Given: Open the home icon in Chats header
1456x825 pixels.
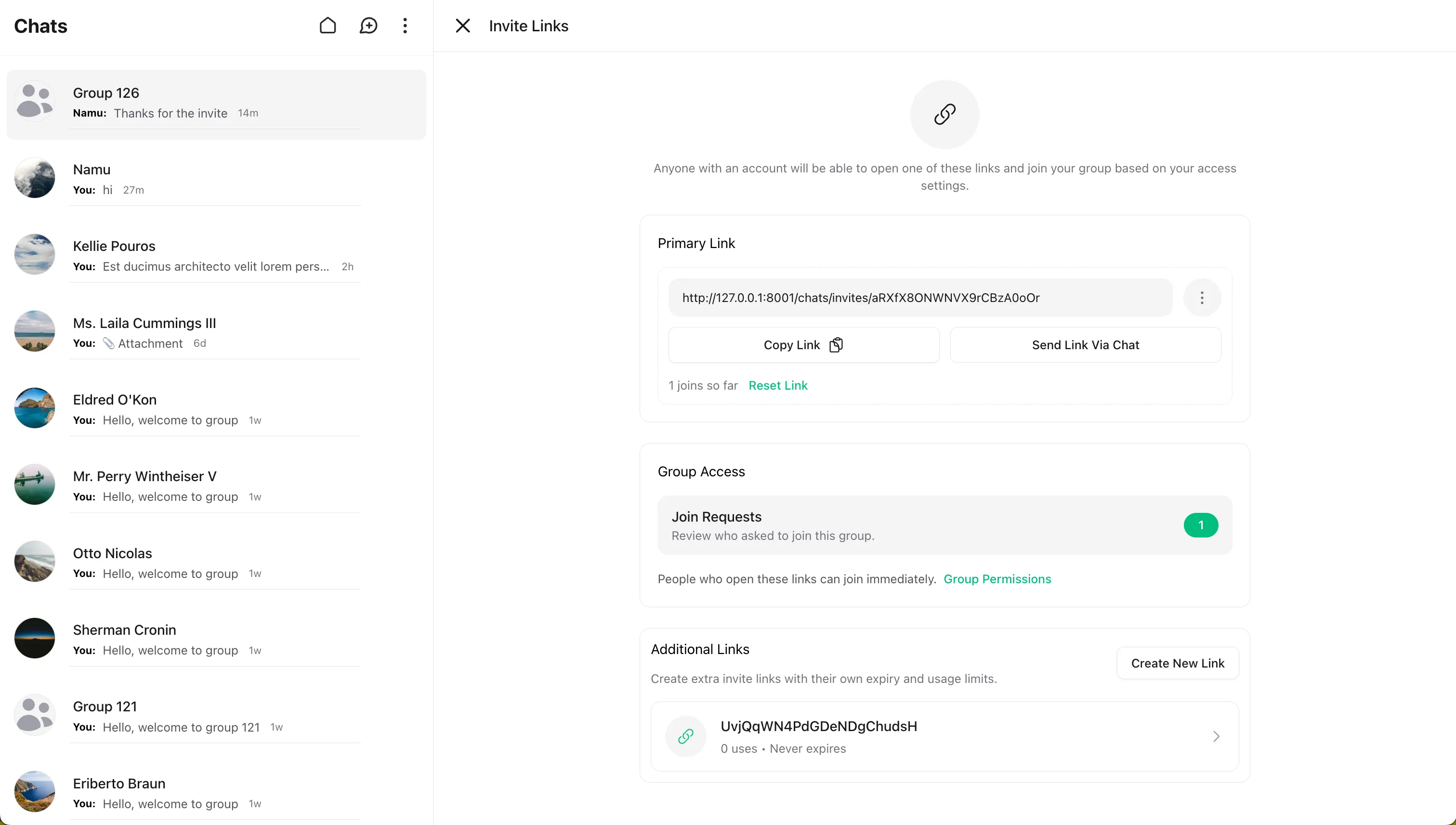Looking at the screenshot, I should point(328,26).
